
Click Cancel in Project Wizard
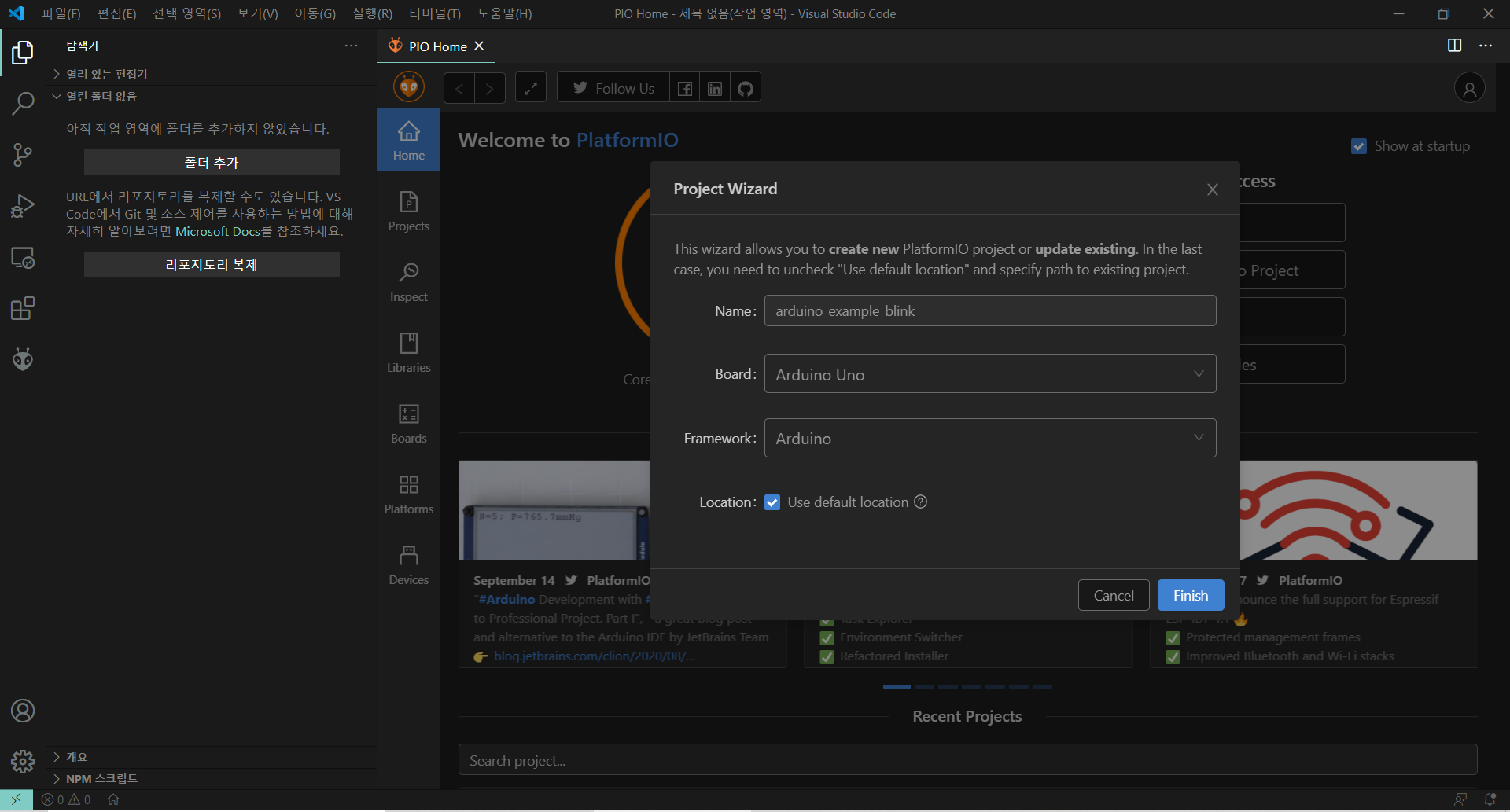click(1114, 595)
